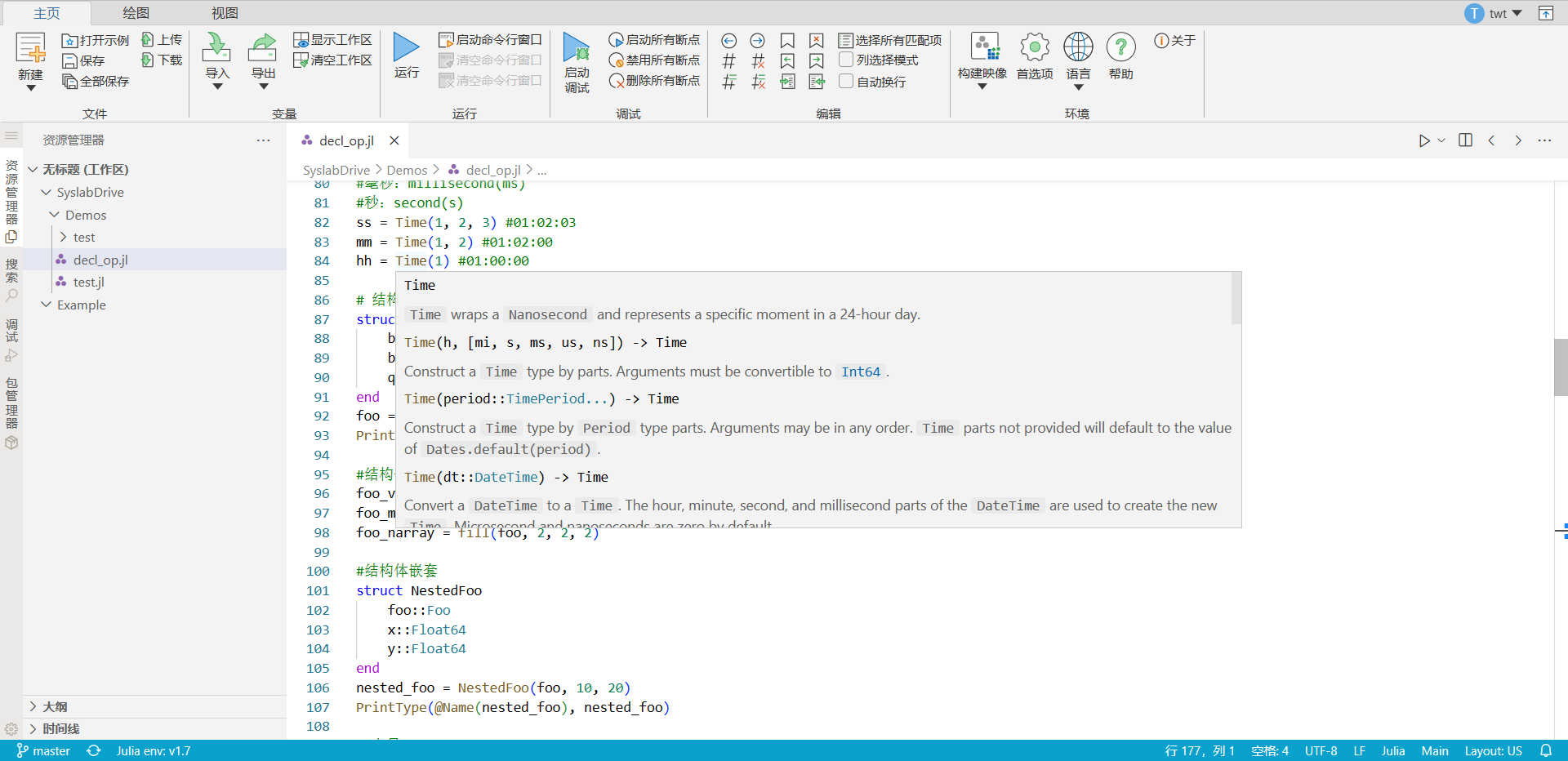Open 首选项 preferences gear
This screenshot has height=761, width=1568.
click(1034, 56)
